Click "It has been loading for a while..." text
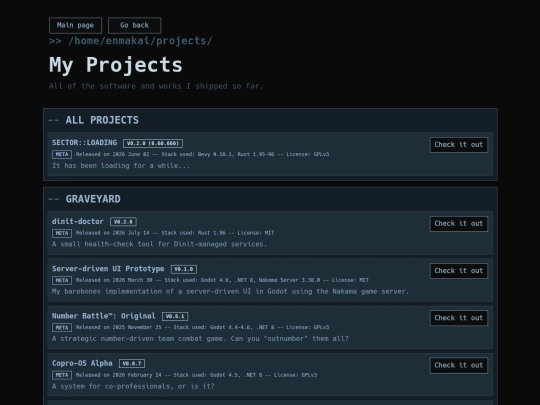 [121, 166]
